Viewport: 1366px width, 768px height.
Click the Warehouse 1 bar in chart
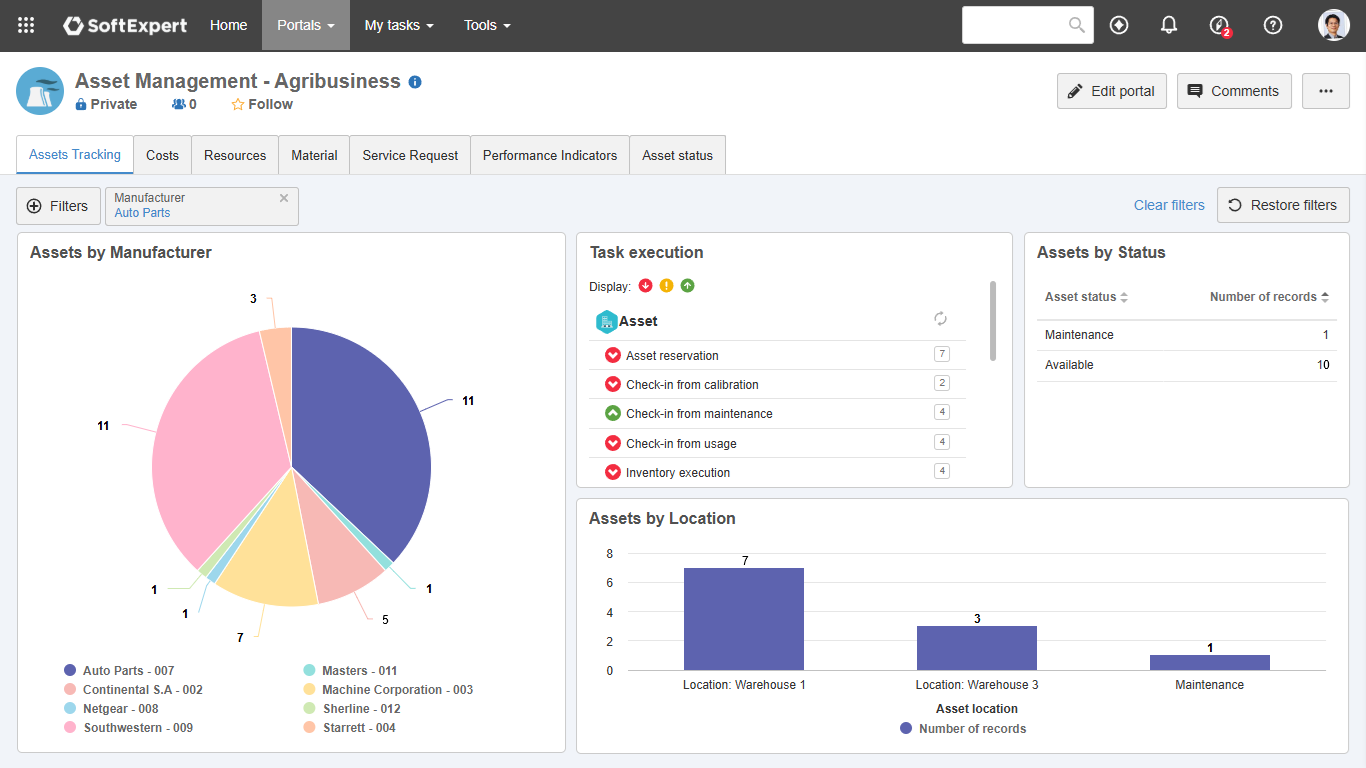(744, 619)
